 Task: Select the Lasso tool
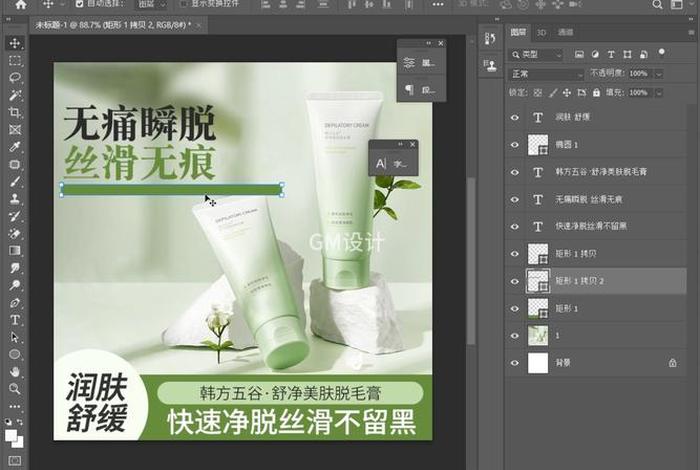[15, 78]
